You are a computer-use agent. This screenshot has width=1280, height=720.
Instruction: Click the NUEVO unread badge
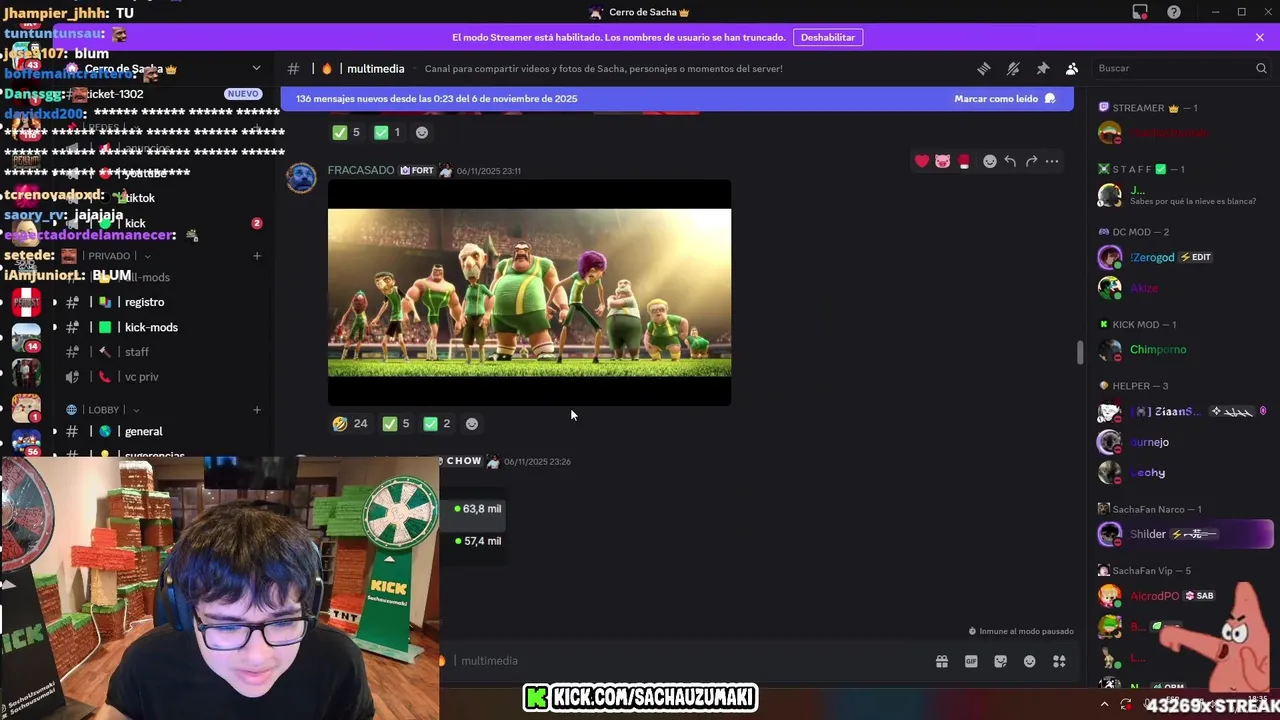tap(243, 94)
